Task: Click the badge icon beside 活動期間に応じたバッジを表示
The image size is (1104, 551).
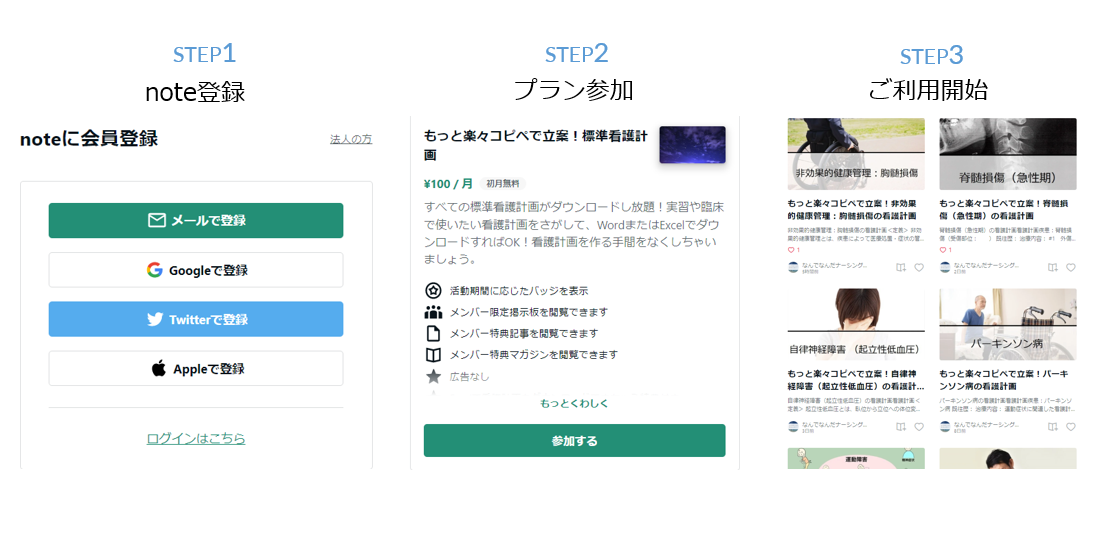Action: pyautogui.click(x=433, y=291)
